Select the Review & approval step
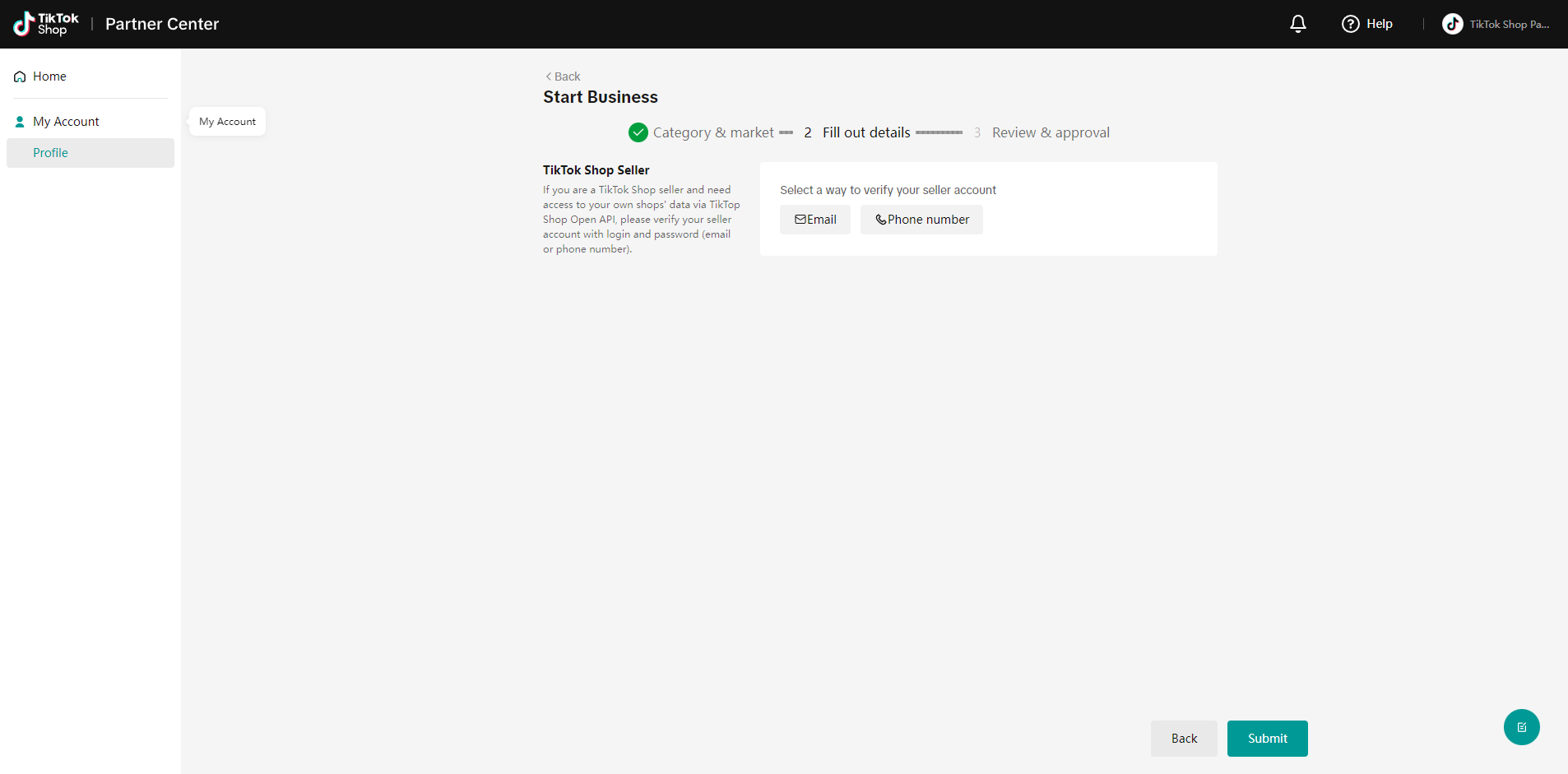Viewport: 1568px width, 774px height. 1050,132
